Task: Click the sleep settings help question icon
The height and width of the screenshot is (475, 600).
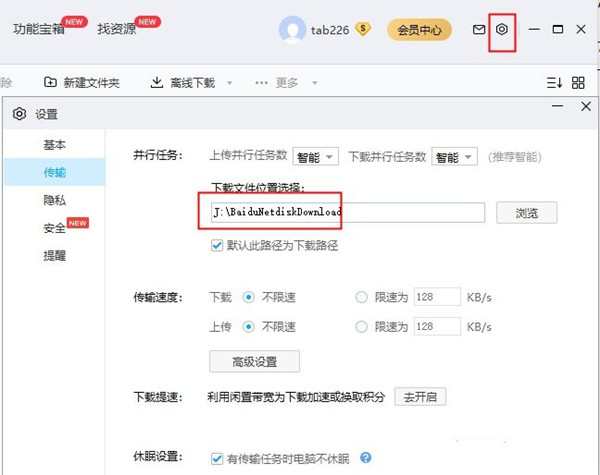Action: tap(366, 458)
